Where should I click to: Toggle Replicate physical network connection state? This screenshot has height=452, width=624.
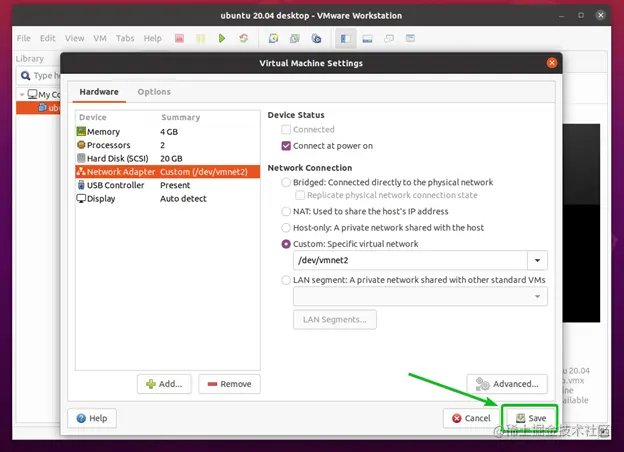point(300,195)
